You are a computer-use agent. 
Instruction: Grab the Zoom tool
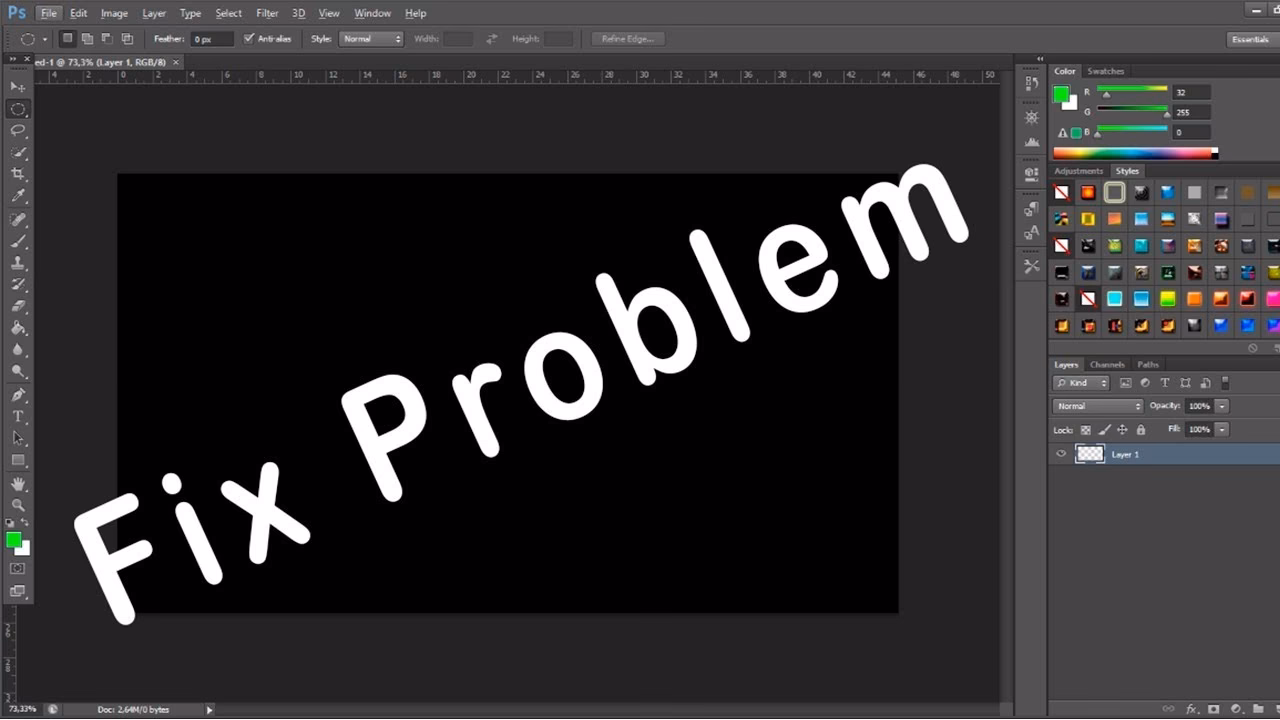point(18,506)
